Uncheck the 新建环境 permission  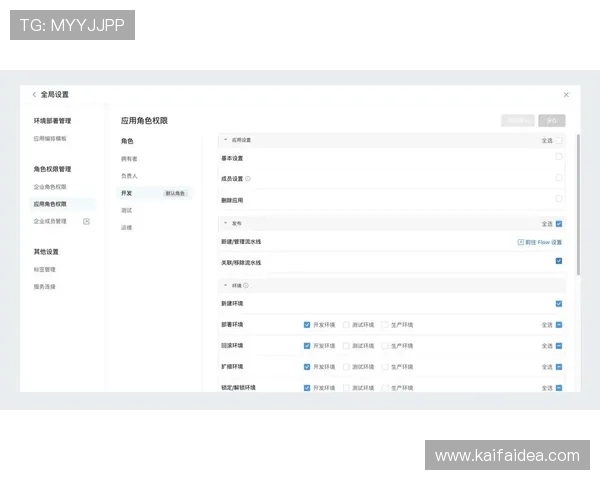click(x=559, y=304)
